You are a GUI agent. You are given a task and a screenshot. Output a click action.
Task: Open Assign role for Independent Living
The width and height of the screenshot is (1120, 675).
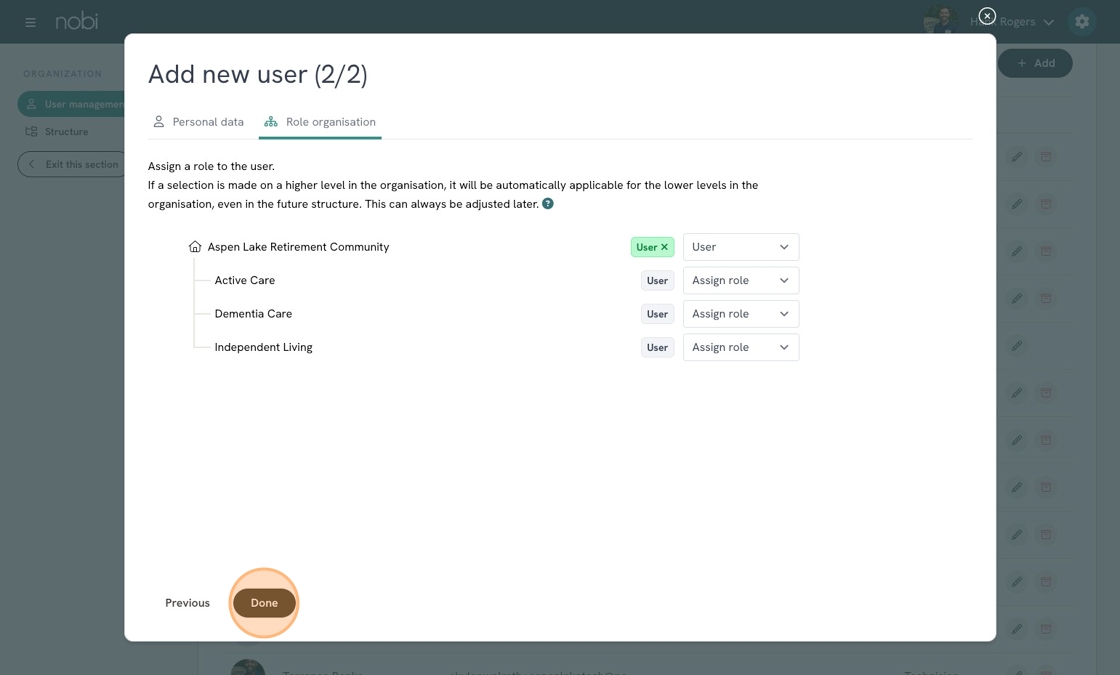740,348
